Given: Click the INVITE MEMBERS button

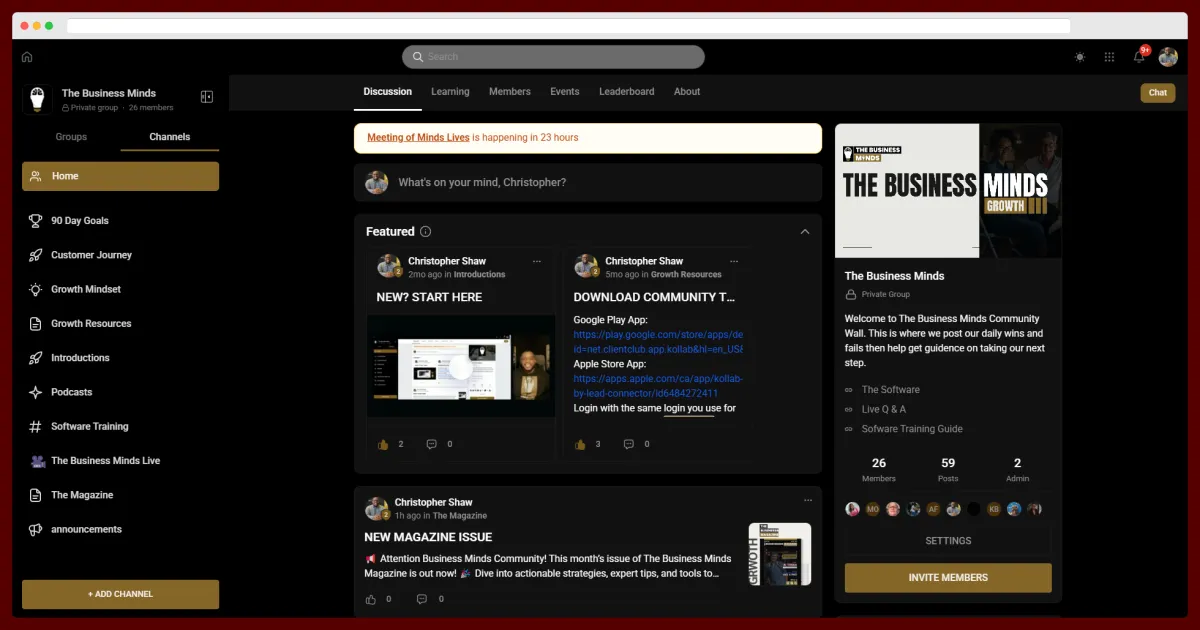Looking at the screenshot, I should tap(948, 578).
